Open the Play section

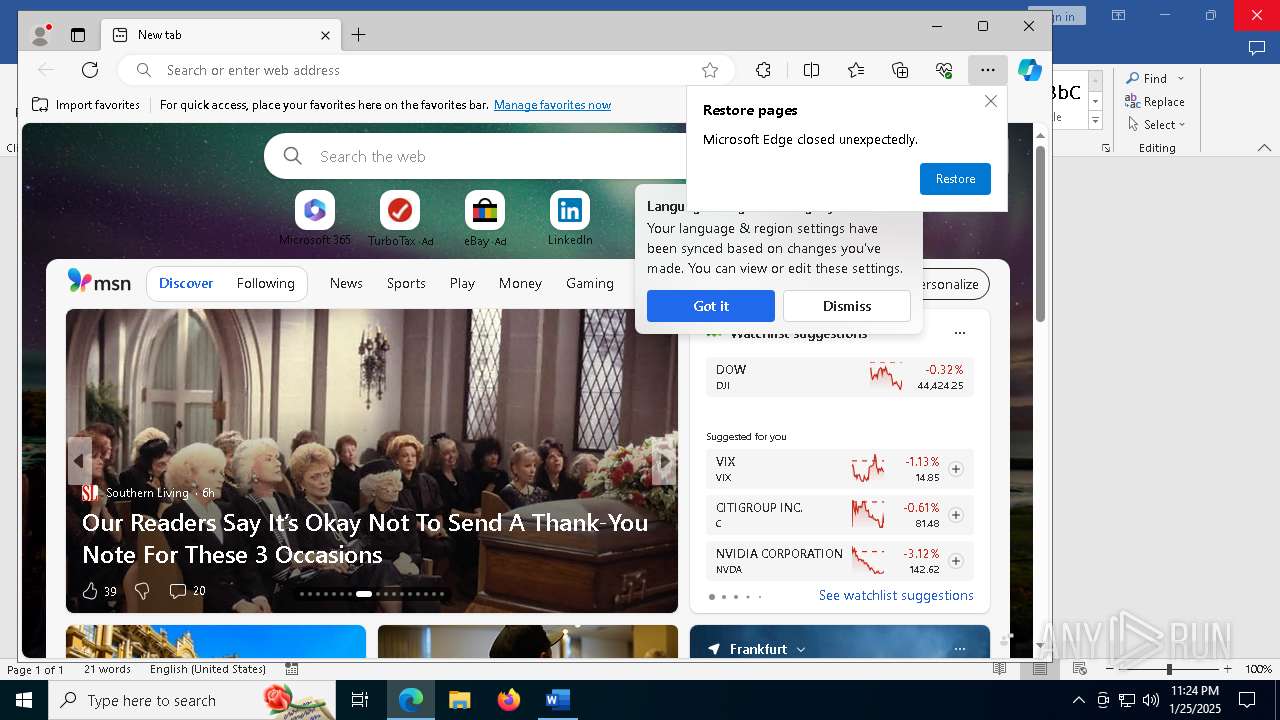(x=462, y=283)
